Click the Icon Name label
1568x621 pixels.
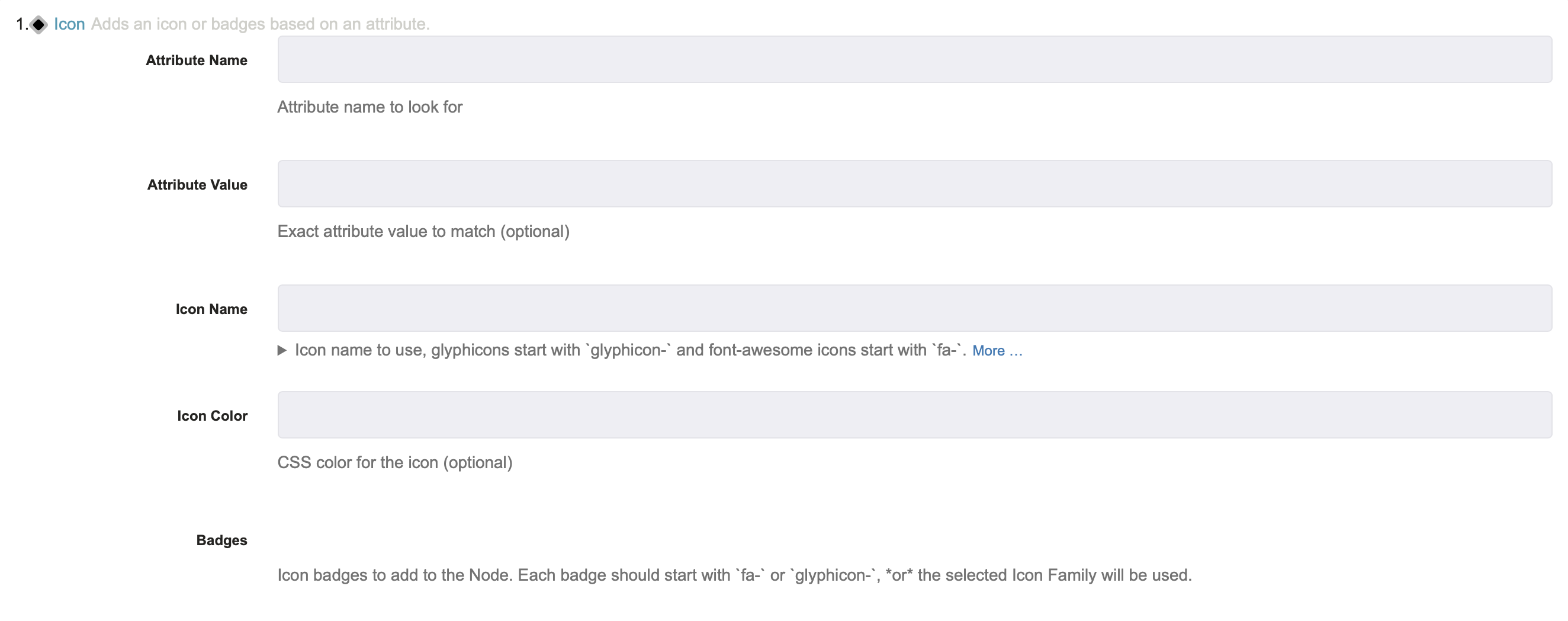[x=211, y=309]
